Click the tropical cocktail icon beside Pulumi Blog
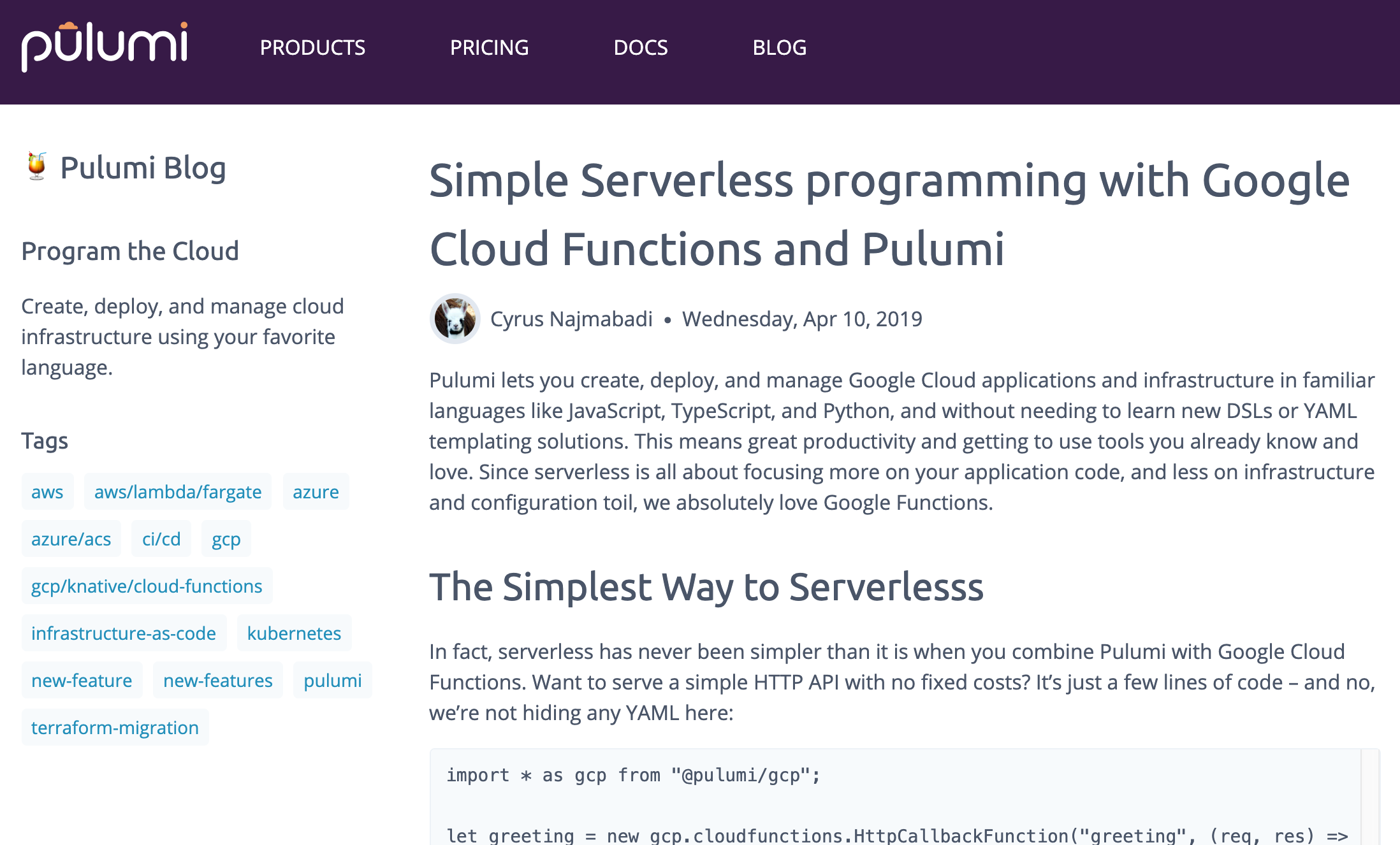The height and width of the screenshot is (845, 1400). tap(36, 167)
